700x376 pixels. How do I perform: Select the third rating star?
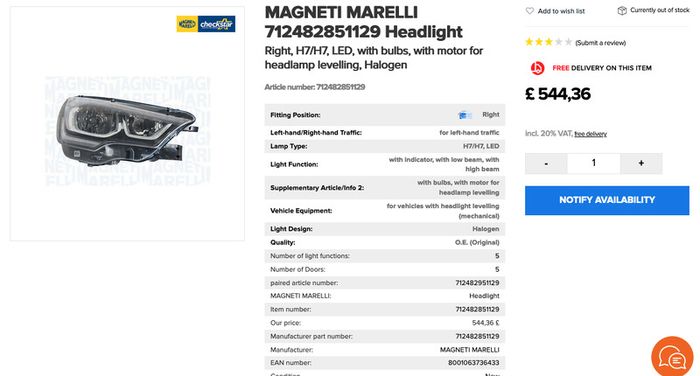[549, 42]
